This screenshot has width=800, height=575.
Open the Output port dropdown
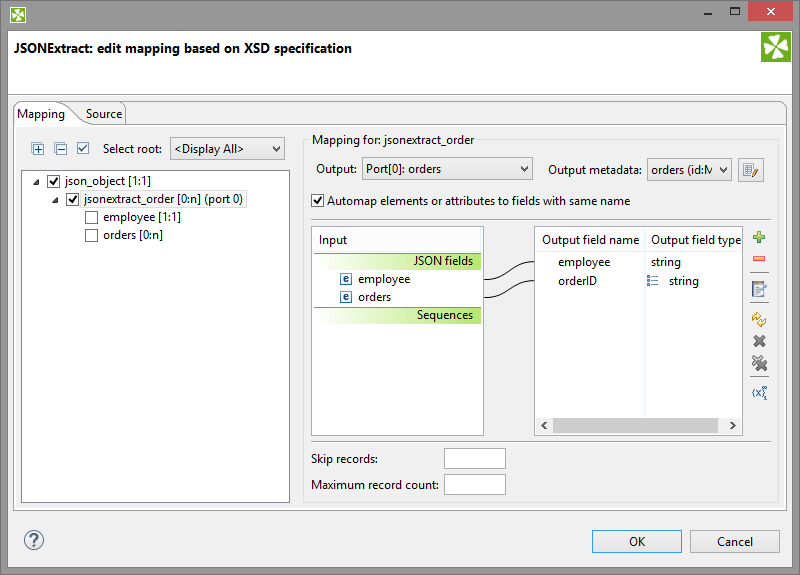(x=446, y=169)
